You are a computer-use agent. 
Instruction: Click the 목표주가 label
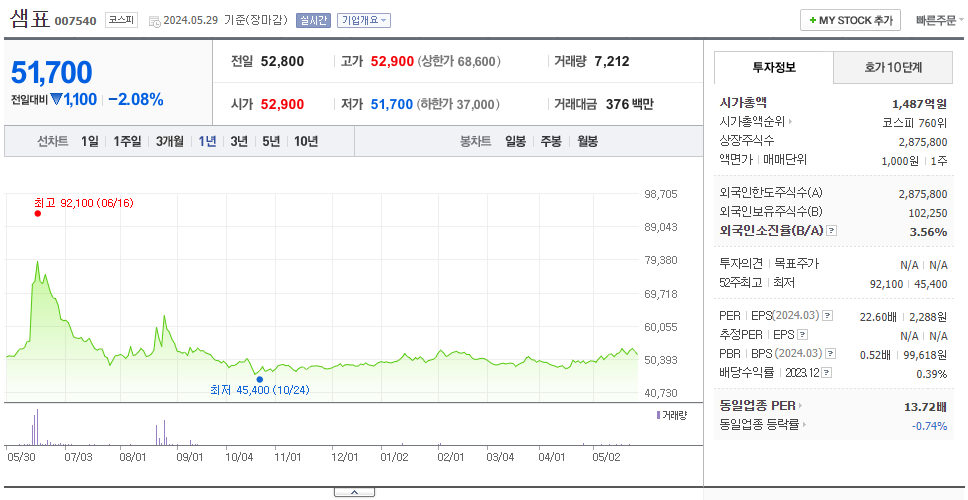tap(796, 264)
